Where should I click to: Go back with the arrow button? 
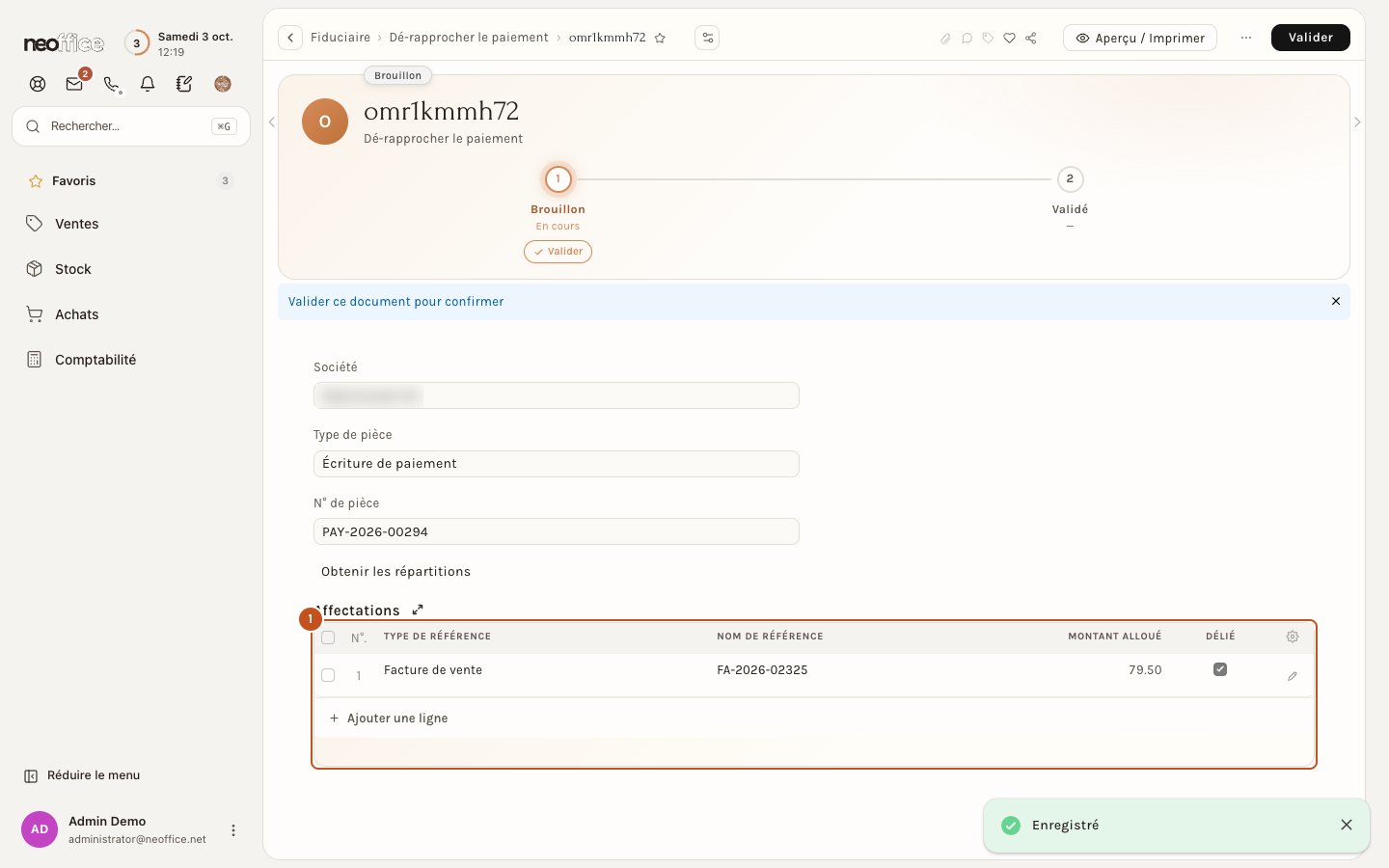tap(290, 38)
